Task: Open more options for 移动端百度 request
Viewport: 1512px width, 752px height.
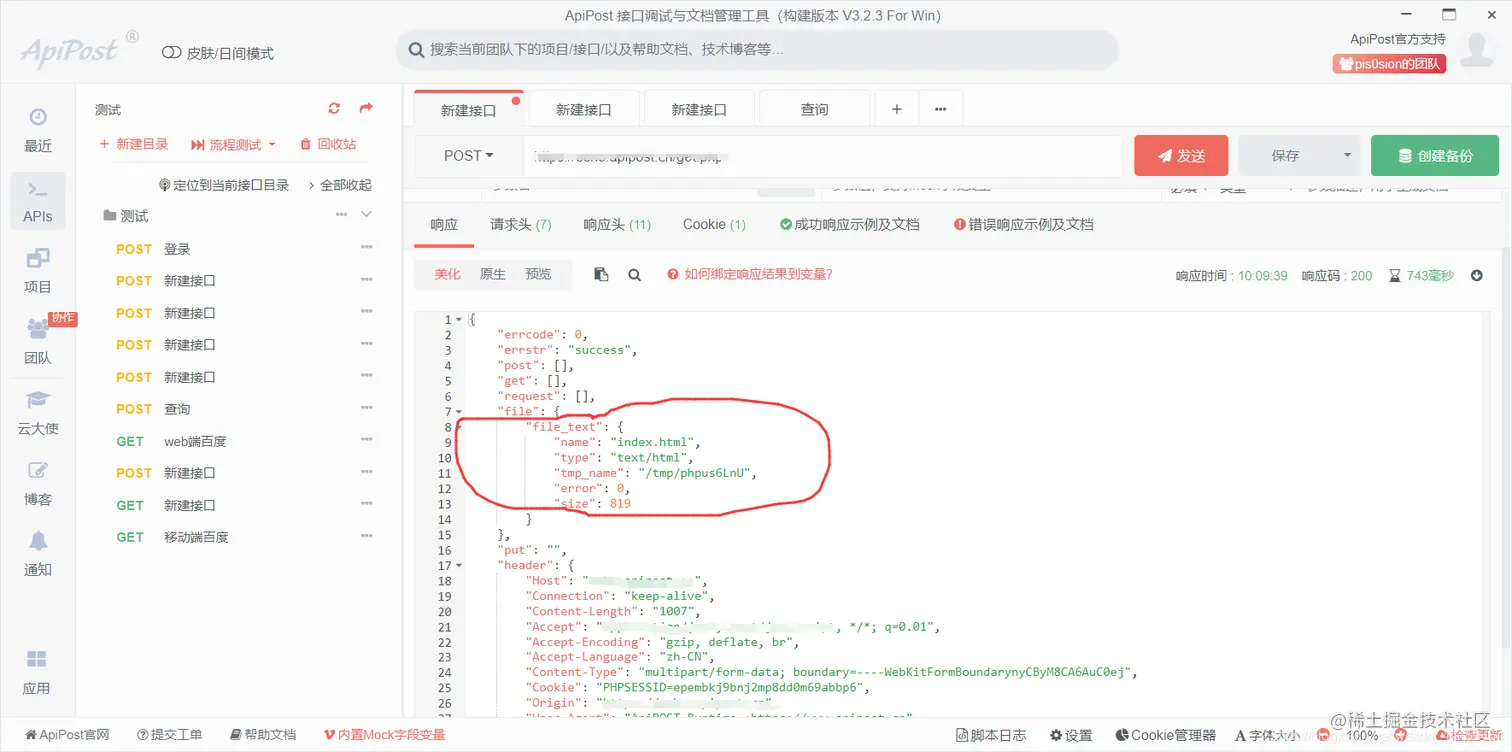Action: pos(367,536)
